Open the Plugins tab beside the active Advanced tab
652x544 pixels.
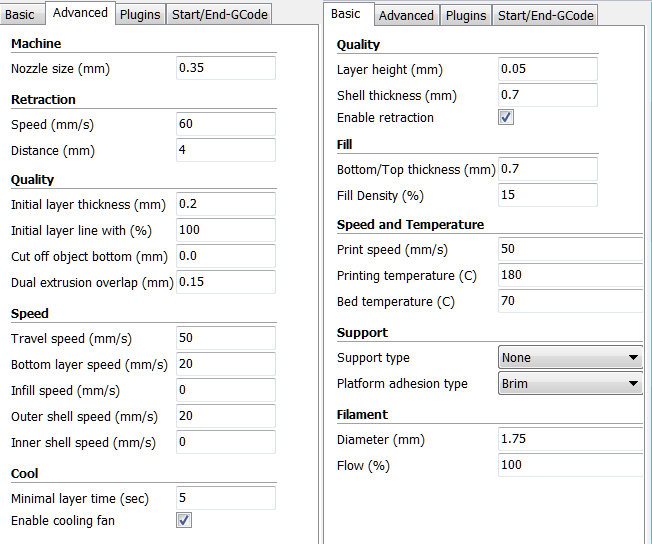tap(139, 15)
